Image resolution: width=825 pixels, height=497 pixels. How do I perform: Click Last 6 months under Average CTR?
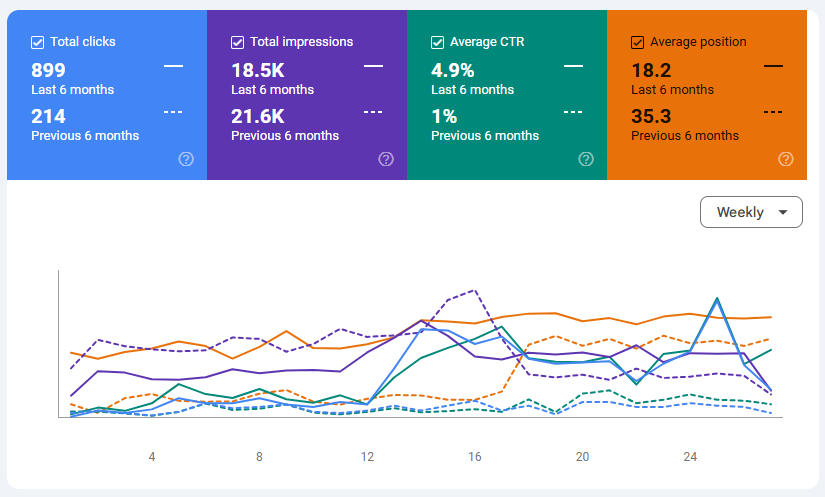pyautogui.click(x=472, y=89)
